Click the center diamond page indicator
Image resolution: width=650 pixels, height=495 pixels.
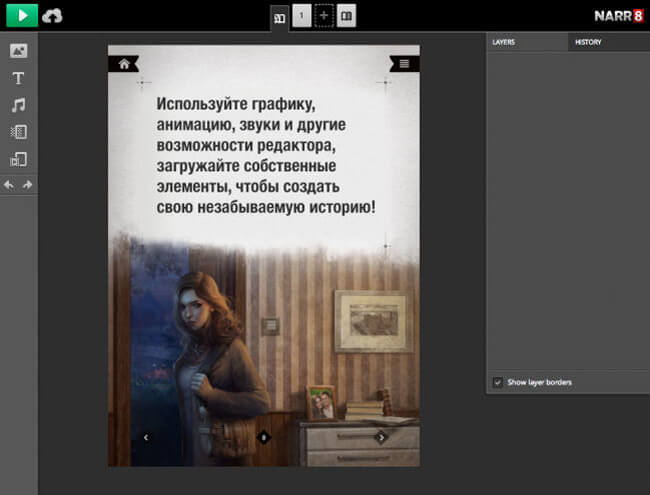coord(264,437)
